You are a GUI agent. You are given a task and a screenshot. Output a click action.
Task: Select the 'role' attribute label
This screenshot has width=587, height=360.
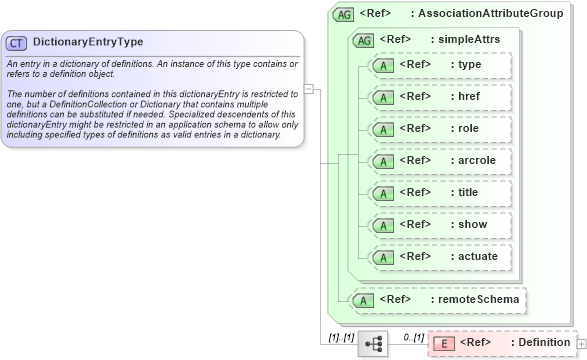[468, 128]
